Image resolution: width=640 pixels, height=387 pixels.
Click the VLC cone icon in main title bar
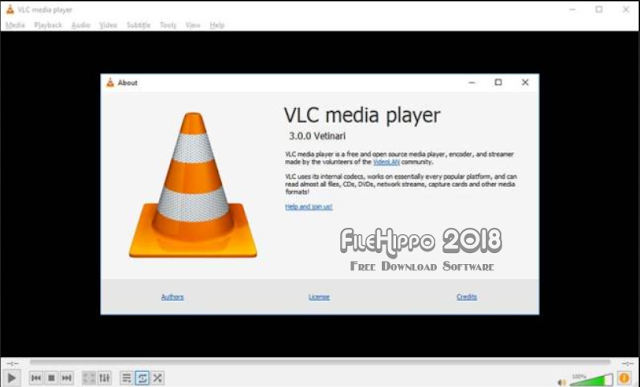(x=10, y=9)
